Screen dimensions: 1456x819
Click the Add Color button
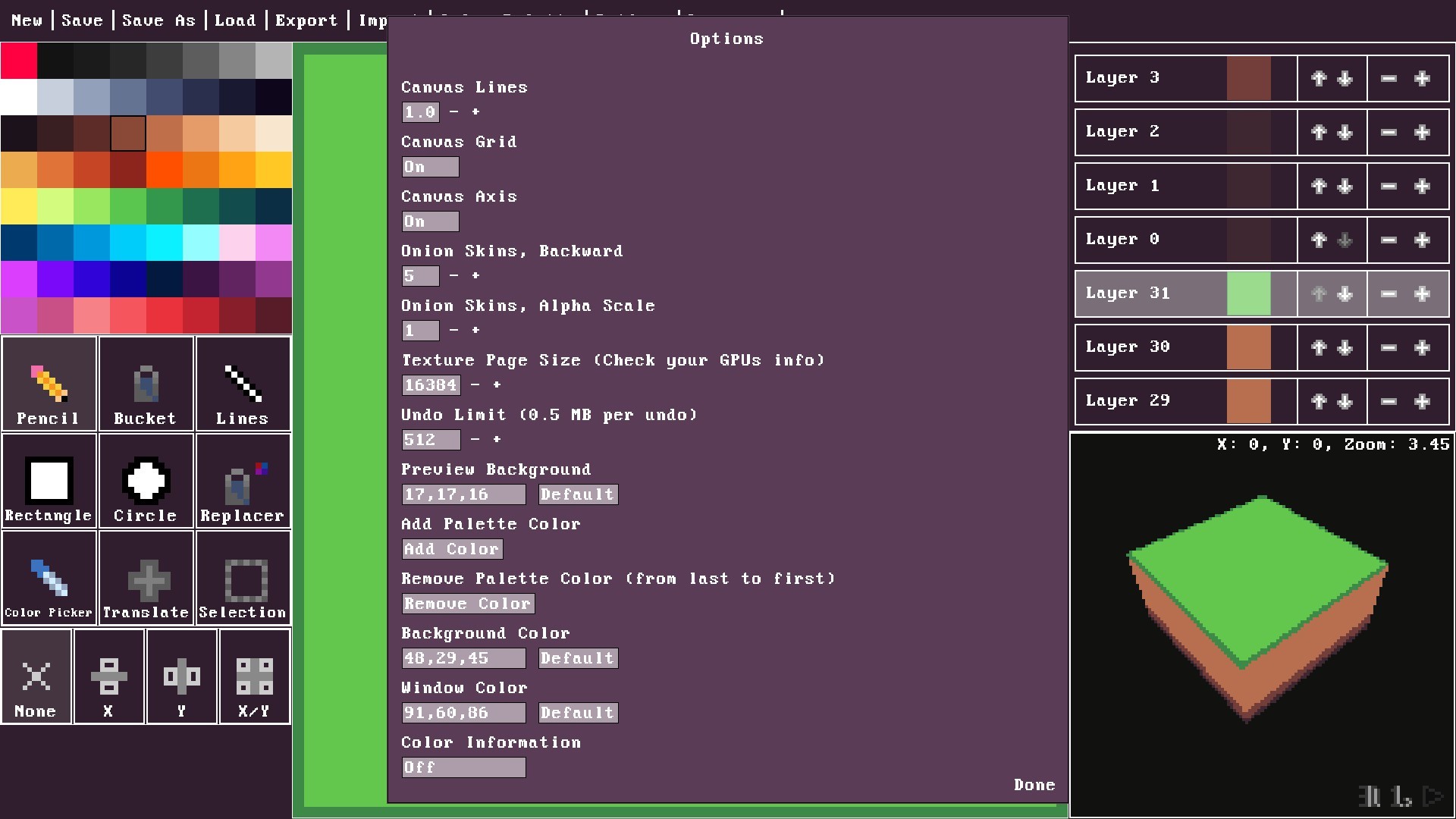(x=452, y=548)
